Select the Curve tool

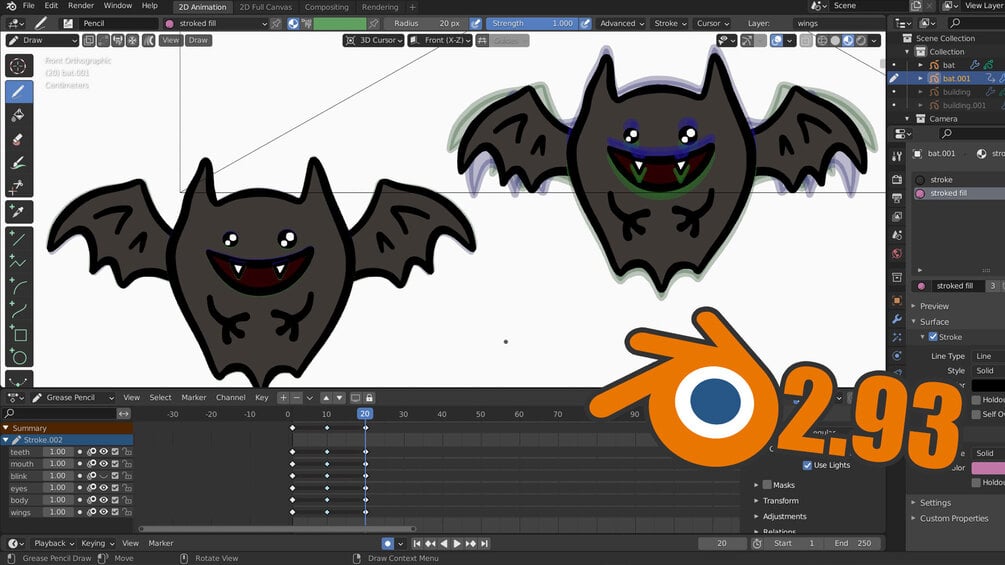click(19, 310)
